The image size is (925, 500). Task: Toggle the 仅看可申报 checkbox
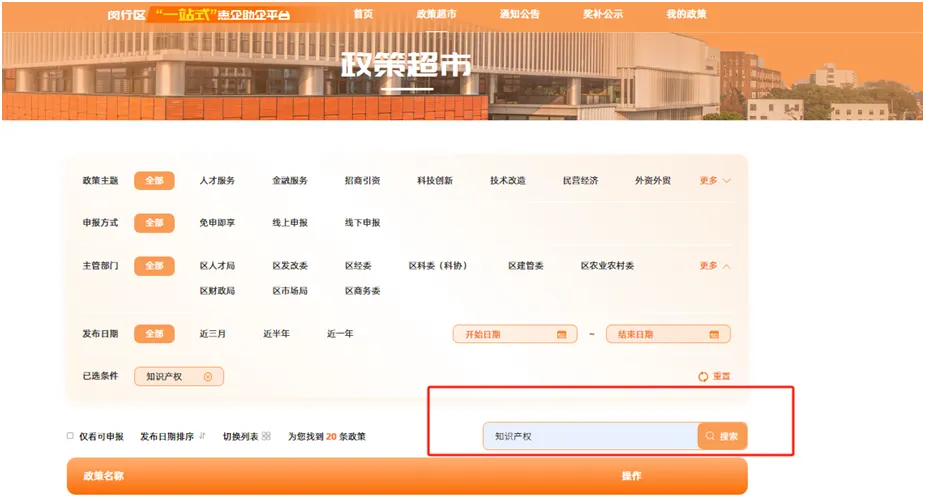[x=70, y=436]
